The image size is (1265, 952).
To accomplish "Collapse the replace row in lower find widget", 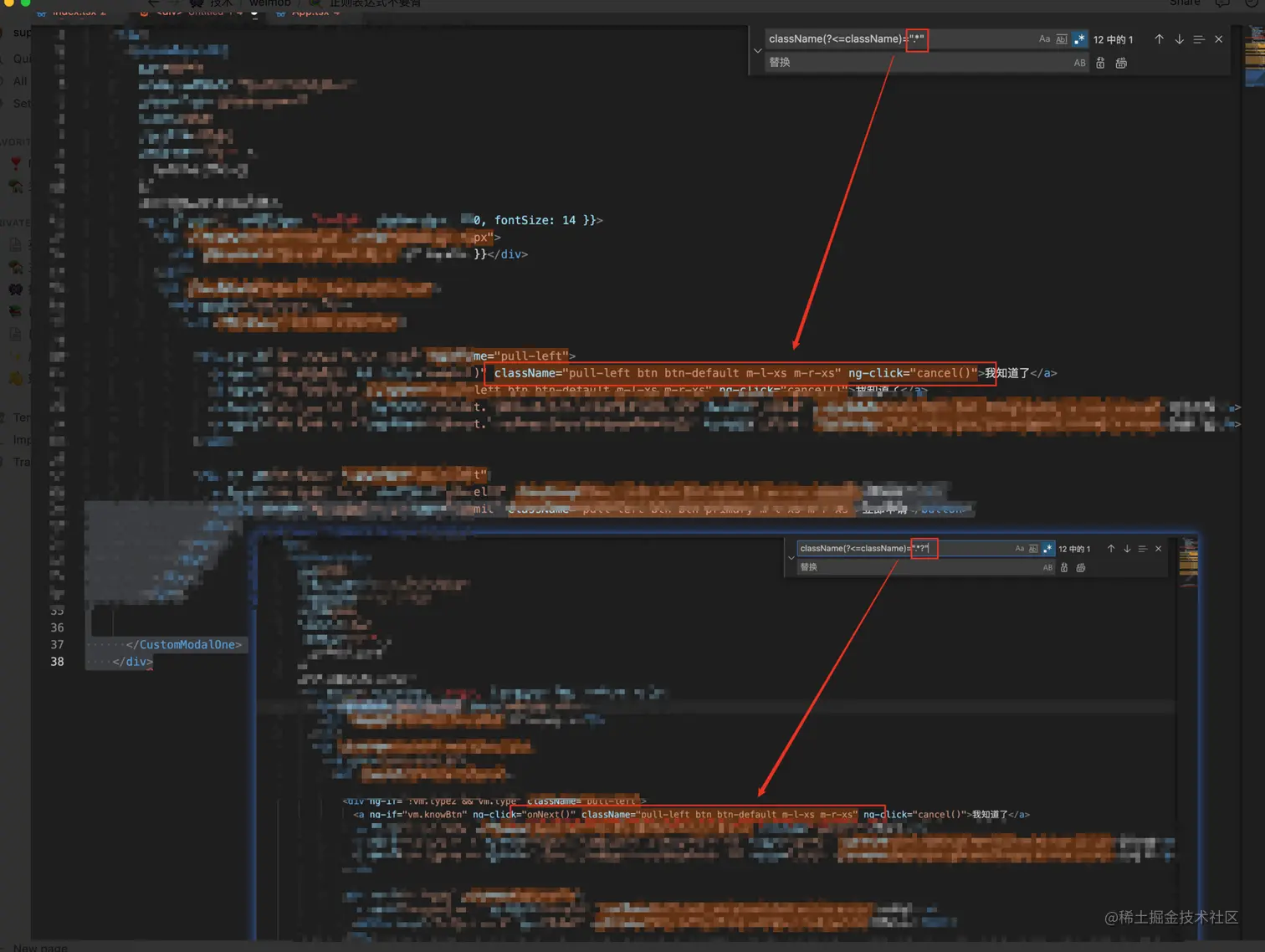I will pyautogui.click(x=791, y=558).
